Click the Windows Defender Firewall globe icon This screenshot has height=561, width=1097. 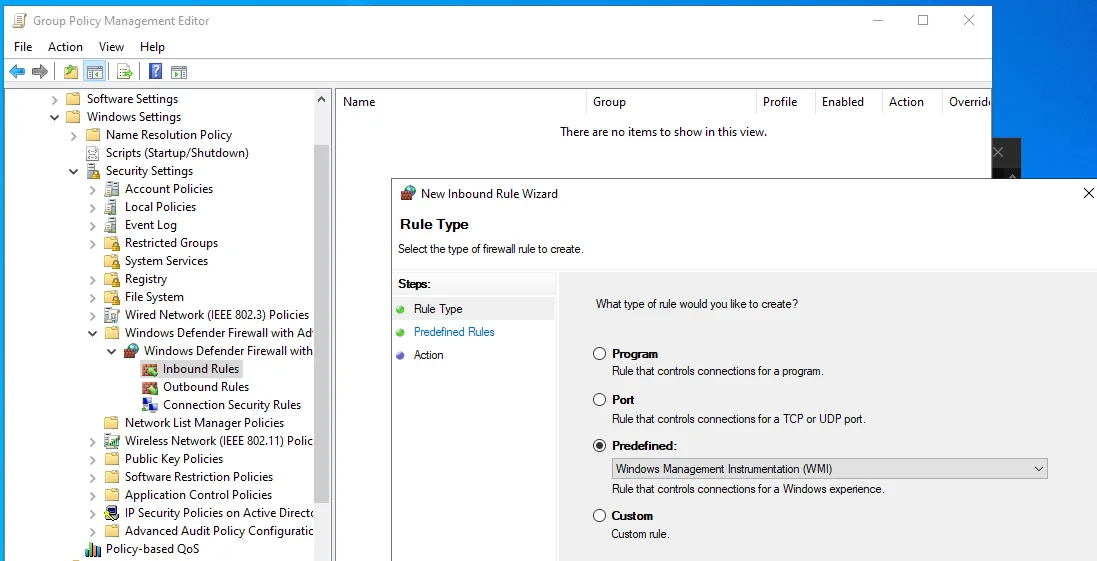pyautogui.click(x=131, y=350)
